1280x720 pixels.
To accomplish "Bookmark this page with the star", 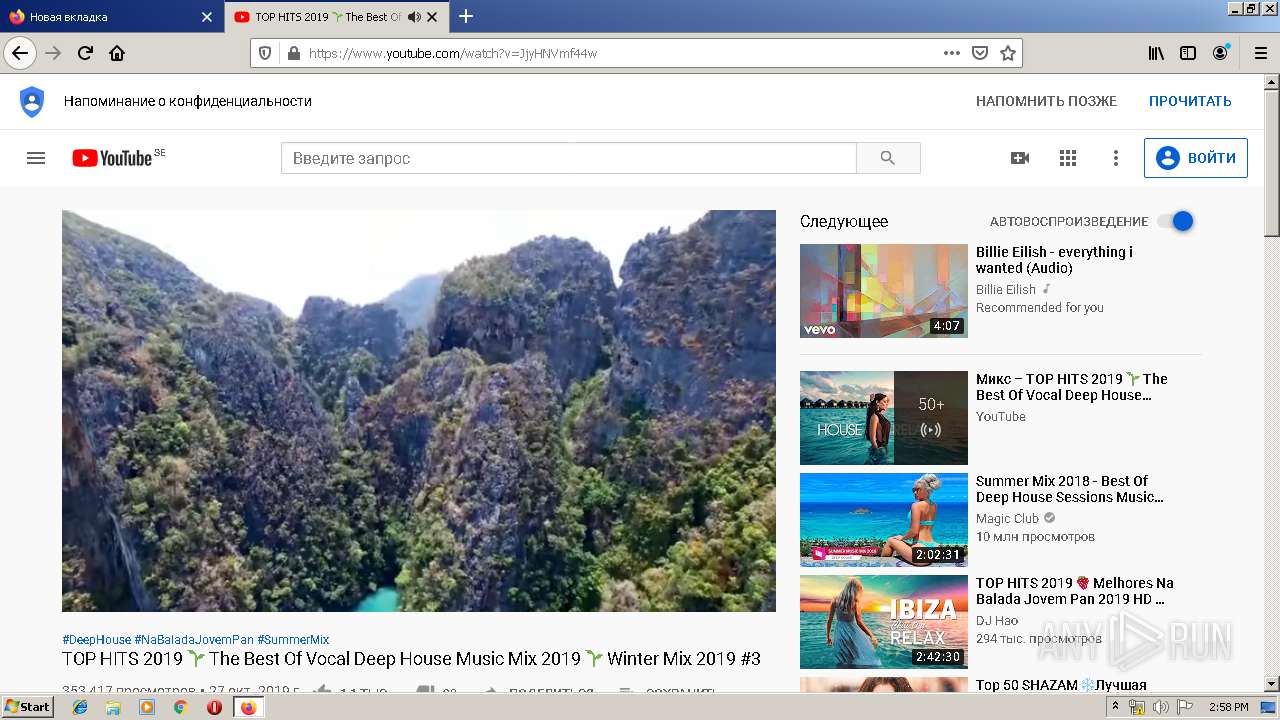I will 1008,53.
